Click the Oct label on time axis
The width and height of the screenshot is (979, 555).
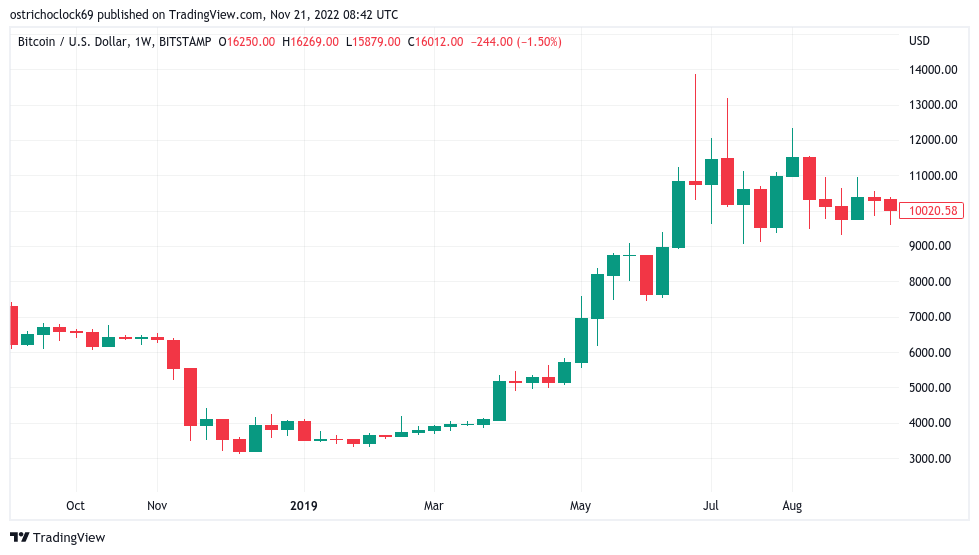75,506
